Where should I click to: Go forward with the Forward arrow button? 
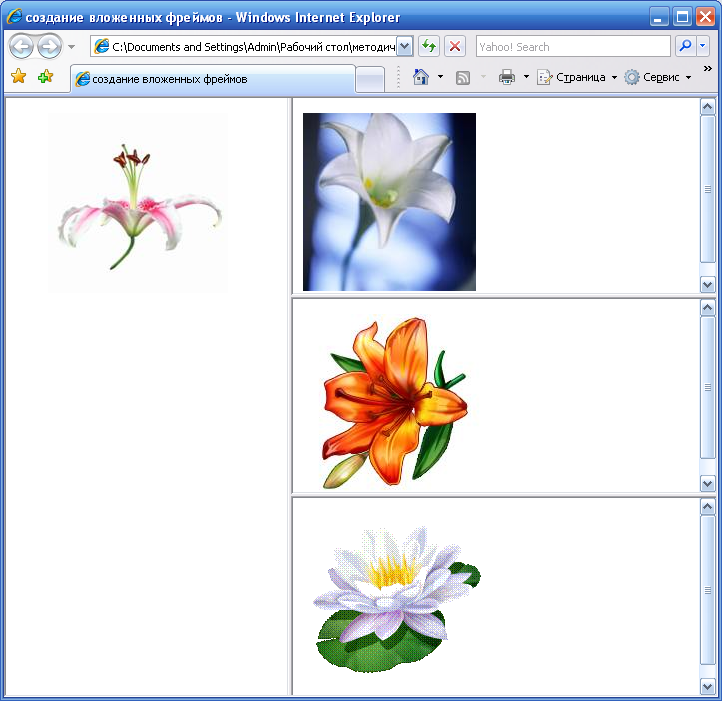point(49,47)
